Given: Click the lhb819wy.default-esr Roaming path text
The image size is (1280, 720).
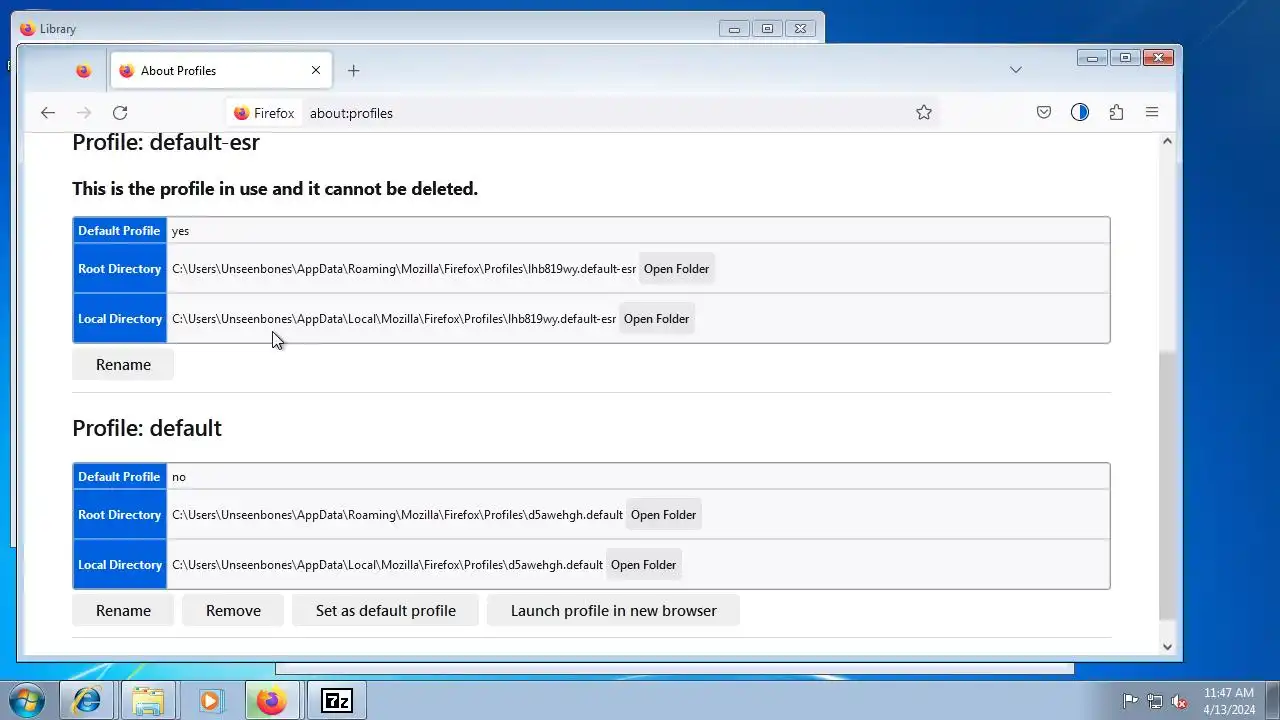Looking at the screenshot, I should (x=404, y=269).
